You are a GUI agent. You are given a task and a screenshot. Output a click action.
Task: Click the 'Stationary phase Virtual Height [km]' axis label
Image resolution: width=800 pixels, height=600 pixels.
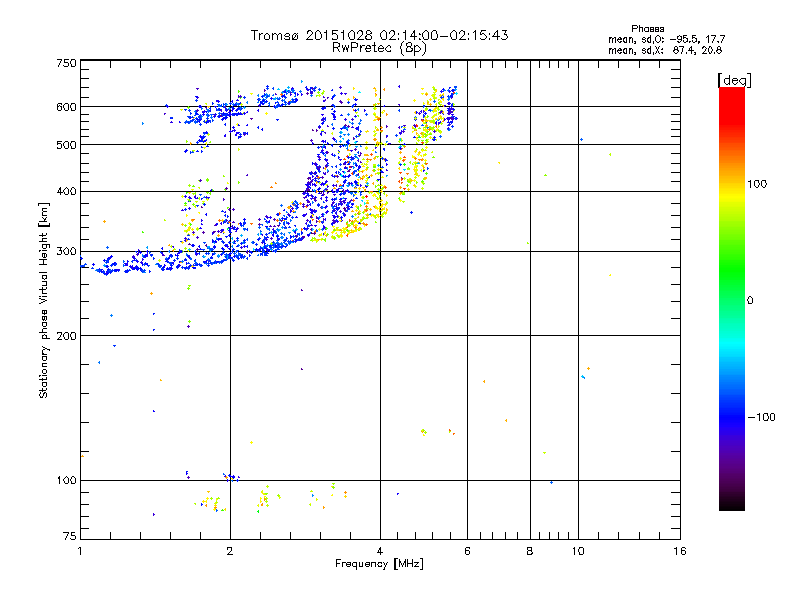coord(43,300)
